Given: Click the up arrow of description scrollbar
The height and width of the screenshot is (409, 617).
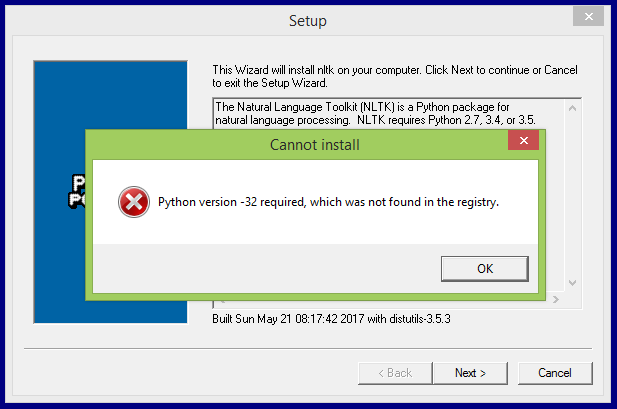Looking at the screenshot, I should [573, 108].
